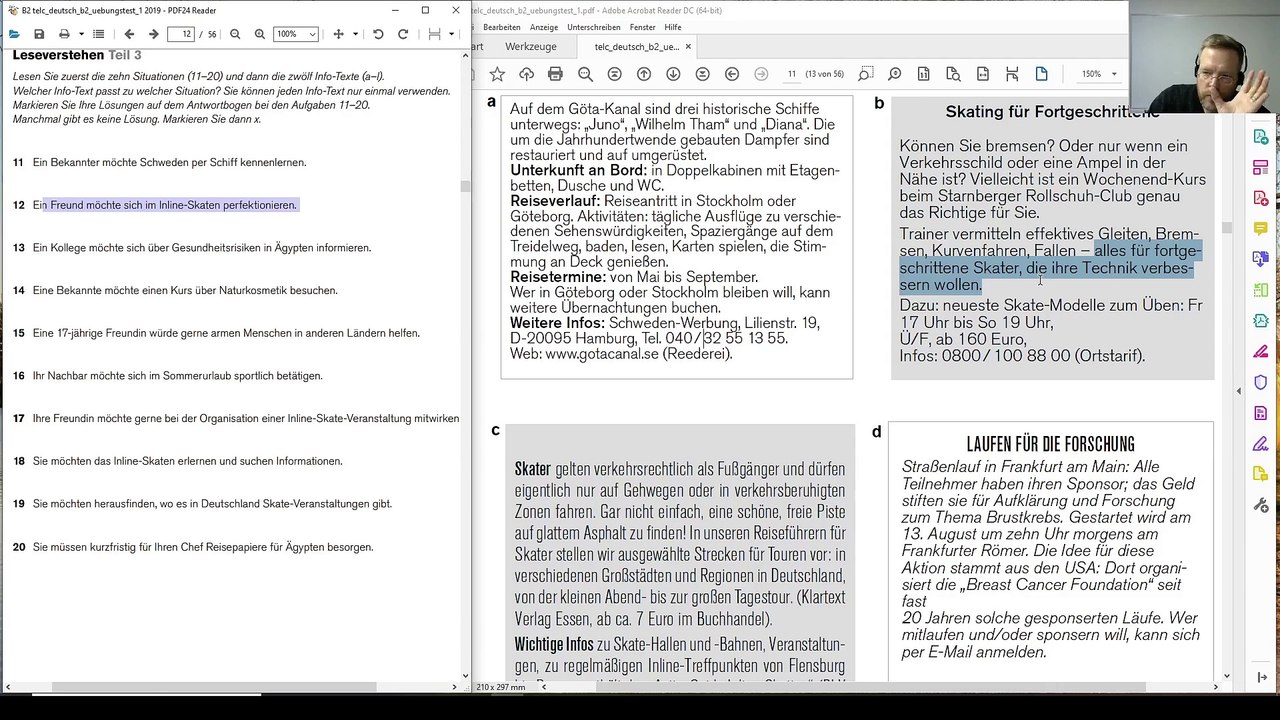Click the 'Skating für Fortgeschrittene' heading
Image resolution: width=1280 pixels, height=720 pixels.
(1052, 112)
